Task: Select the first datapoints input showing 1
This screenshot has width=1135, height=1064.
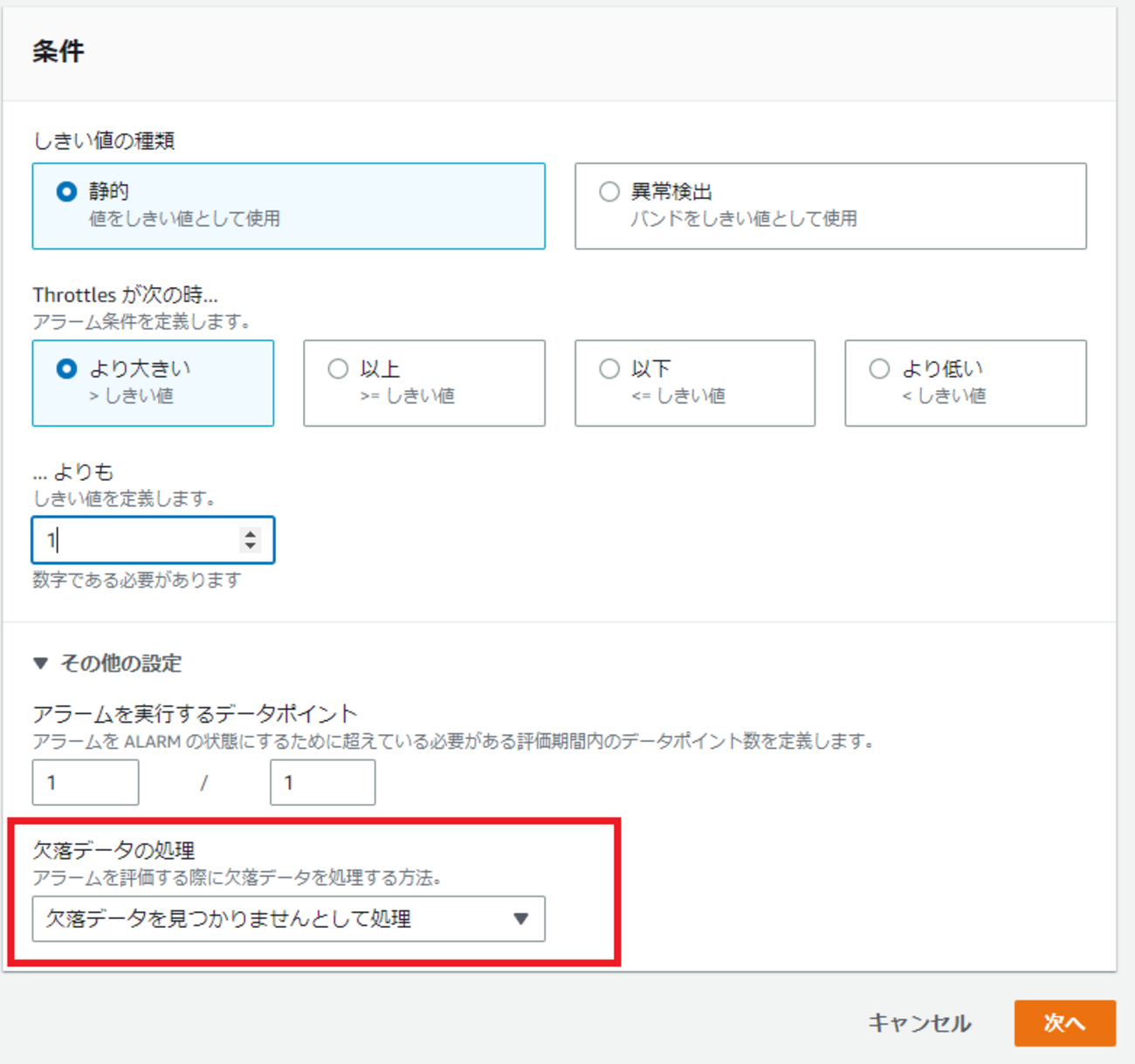Action: 85,782
